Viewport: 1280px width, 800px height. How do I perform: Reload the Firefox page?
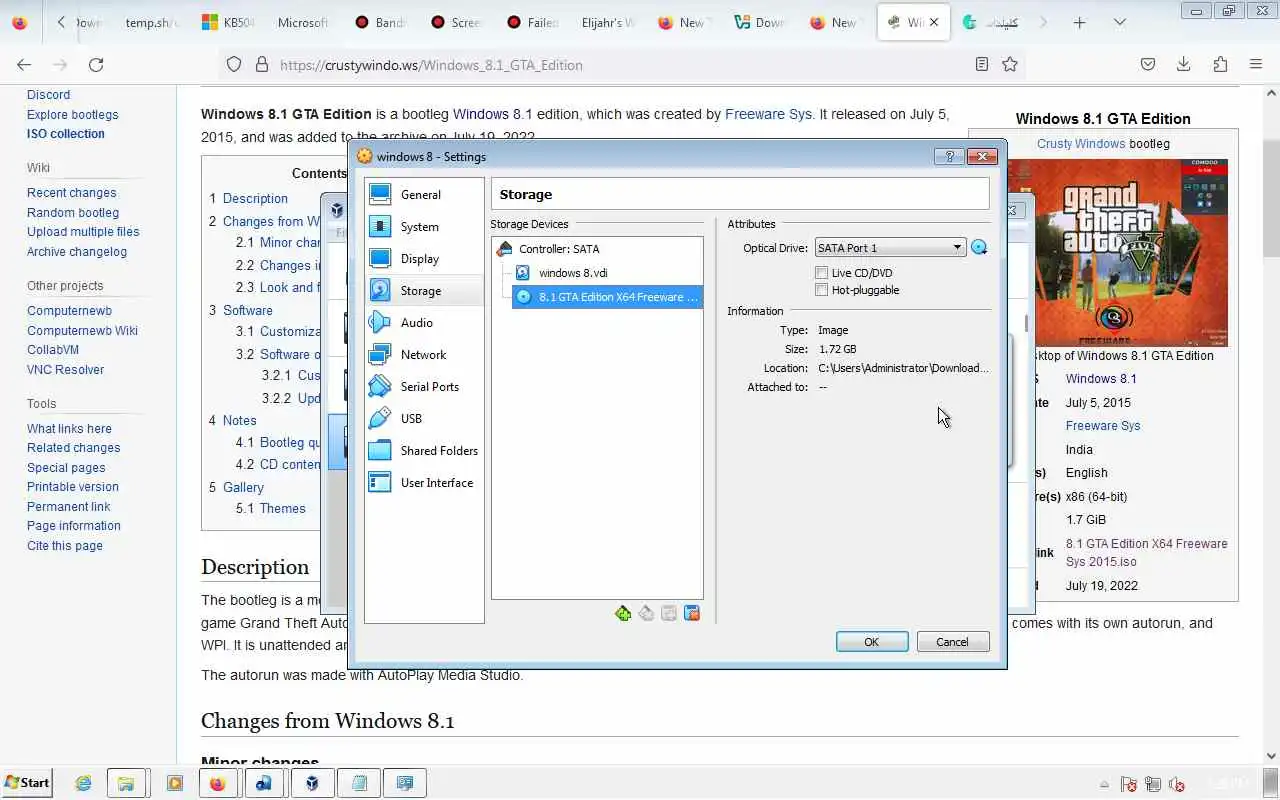(96, 64)
